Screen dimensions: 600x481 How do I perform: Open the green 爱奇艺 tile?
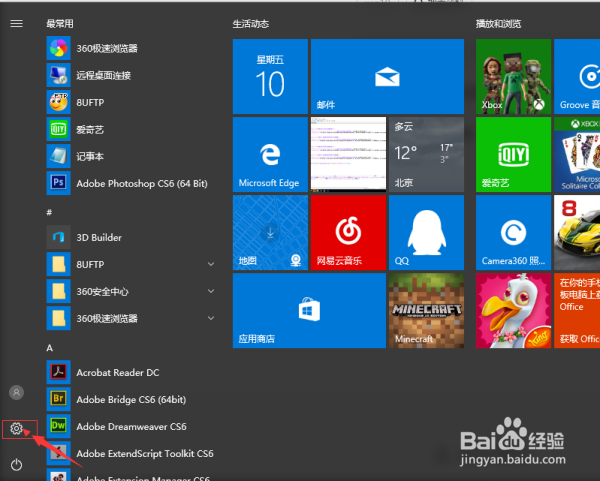coord(514,155)
